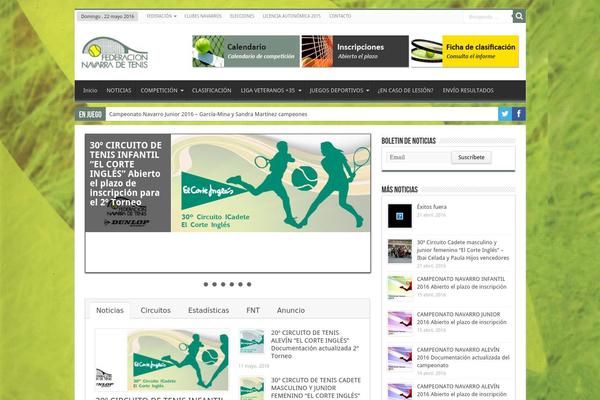The height and width of the screenshot is (400, 600).
Task: Click Campeonato Navarro Junior 2016 thumbnail
Action: 399,323
